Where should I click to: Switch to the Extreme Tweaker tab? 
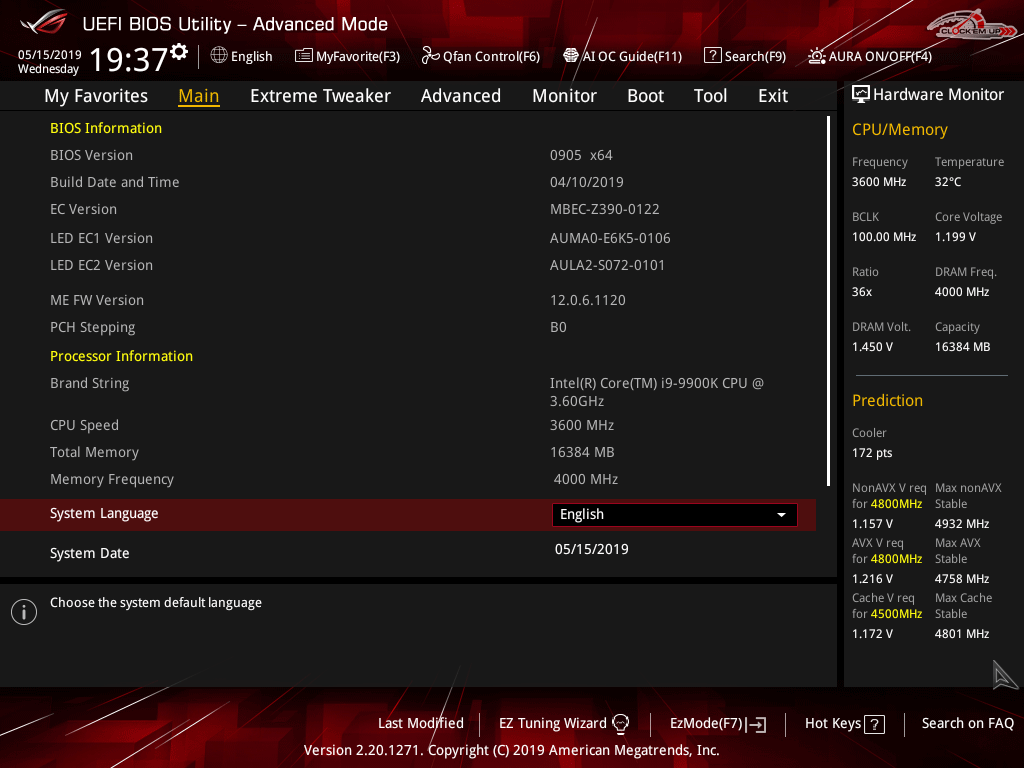(x=320, y=96)
